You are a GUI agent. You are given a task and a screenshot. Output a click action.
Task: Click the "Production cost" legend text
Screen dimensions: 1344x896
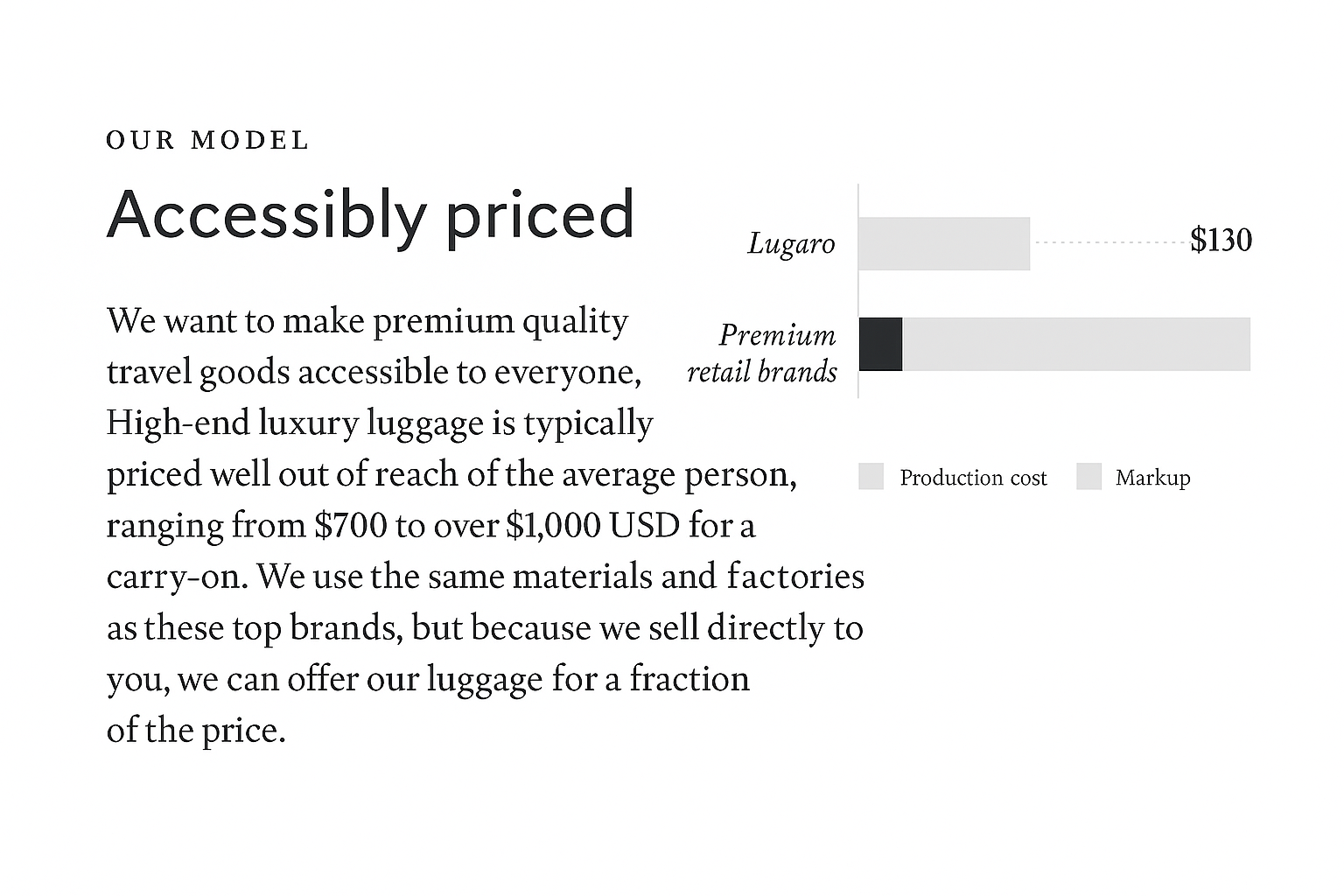(973, 478)
